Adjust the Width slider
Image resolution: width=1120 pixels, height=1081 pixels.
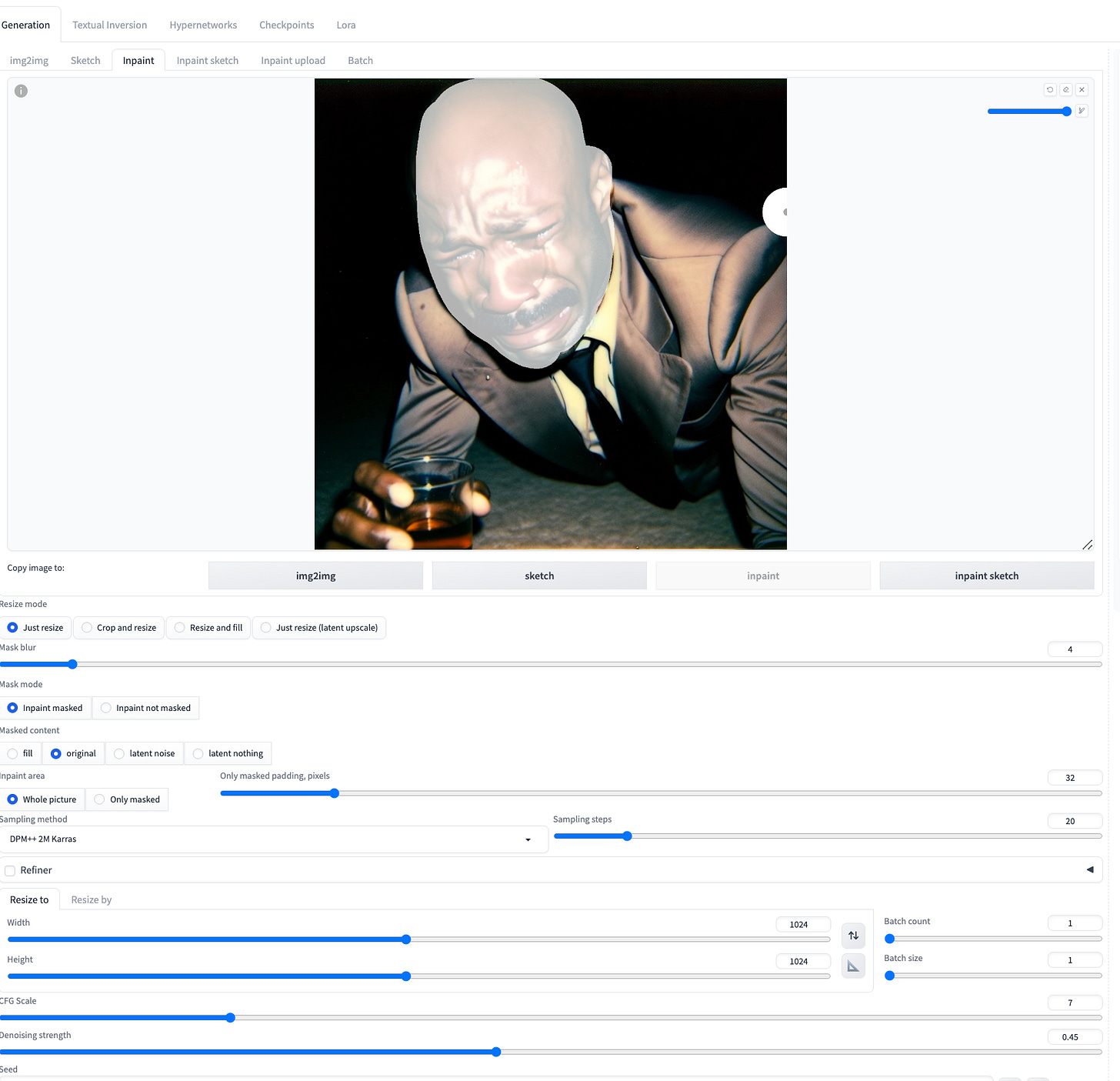(x=418, y=939)
